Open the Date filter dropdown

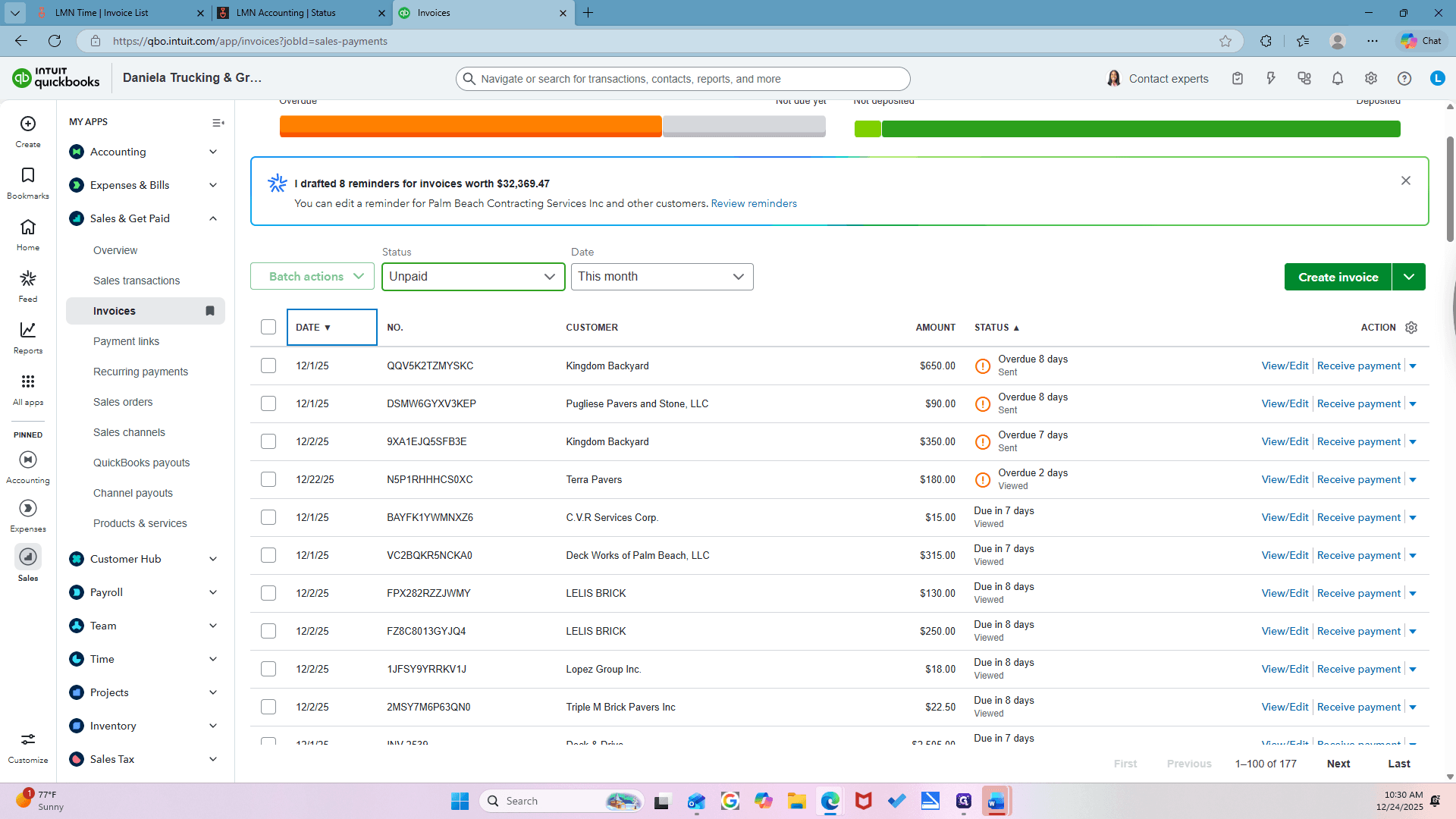(662, 277)
